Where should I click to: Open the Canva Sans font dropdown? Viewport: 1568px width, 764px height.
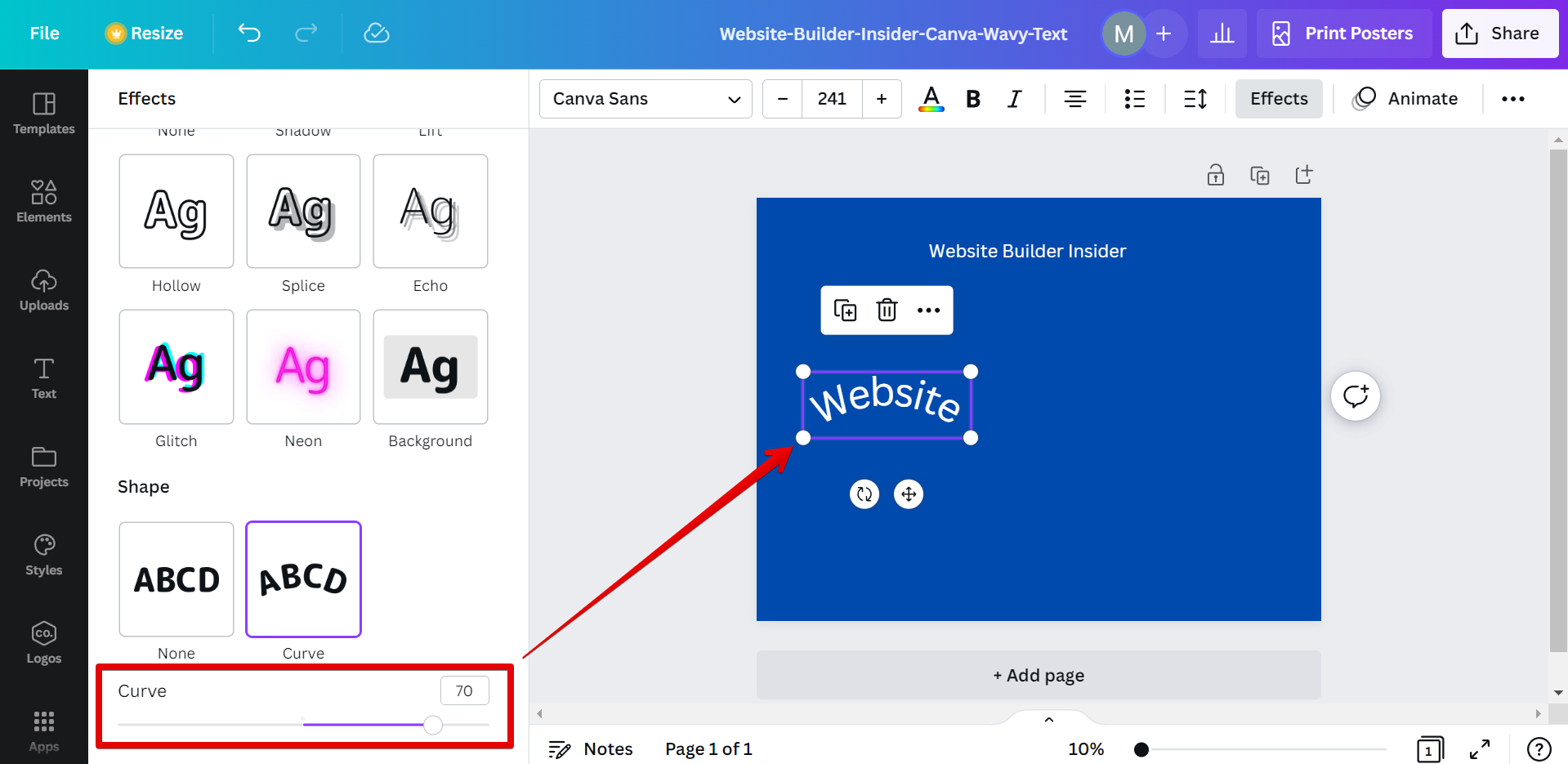646,99
